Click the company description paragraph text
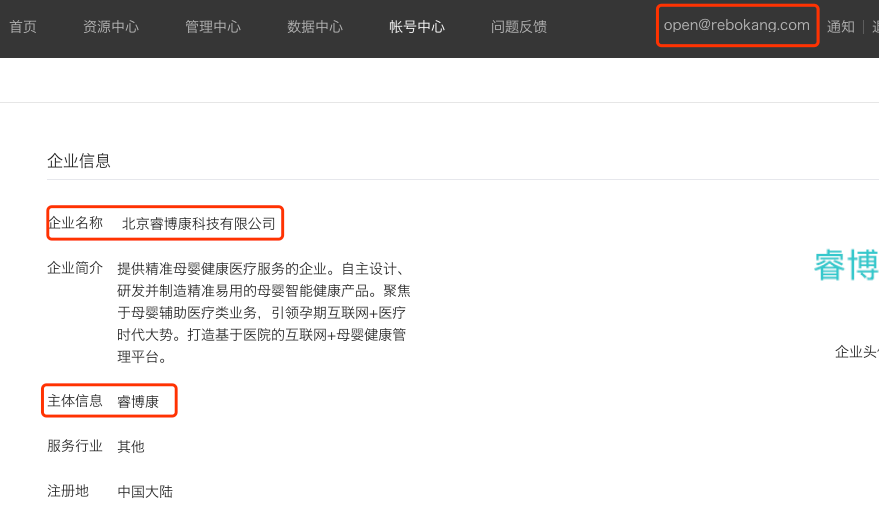 (264, 313)
